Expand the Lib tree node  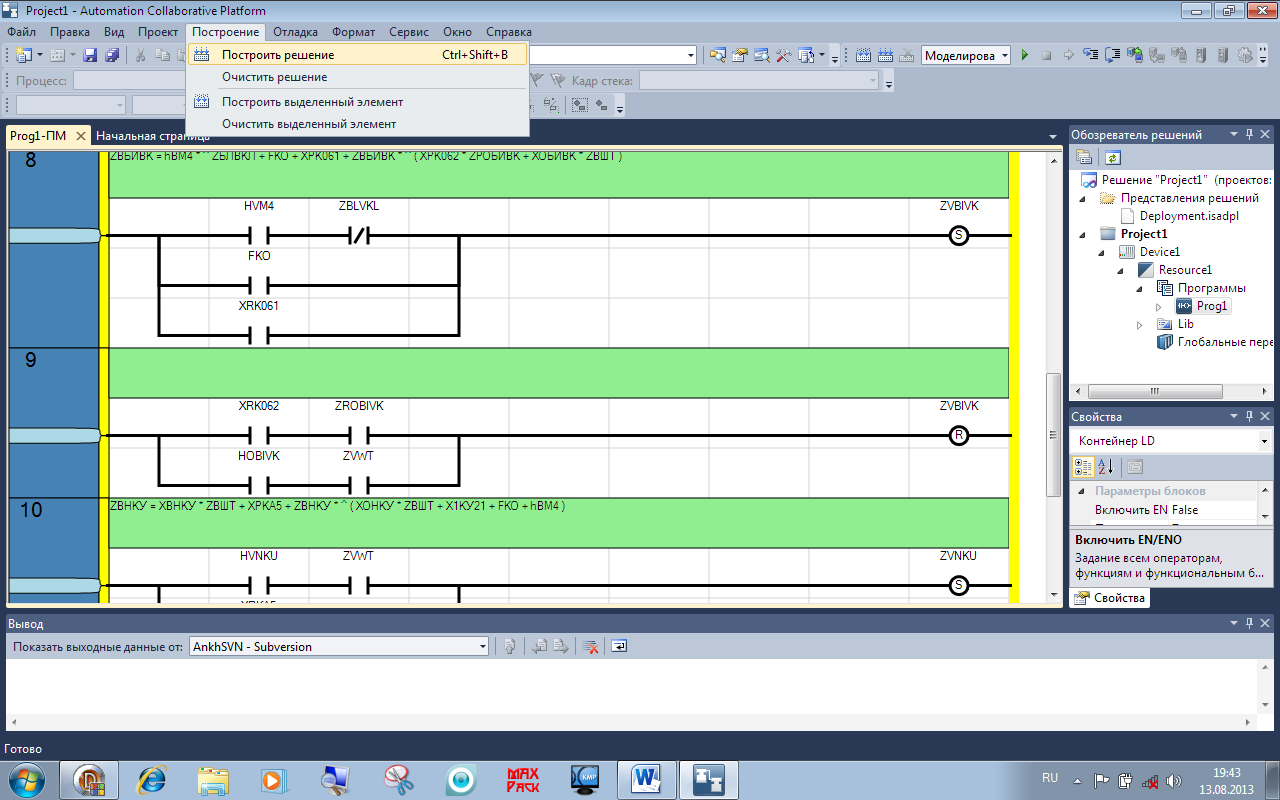(x=1141, y=325)
